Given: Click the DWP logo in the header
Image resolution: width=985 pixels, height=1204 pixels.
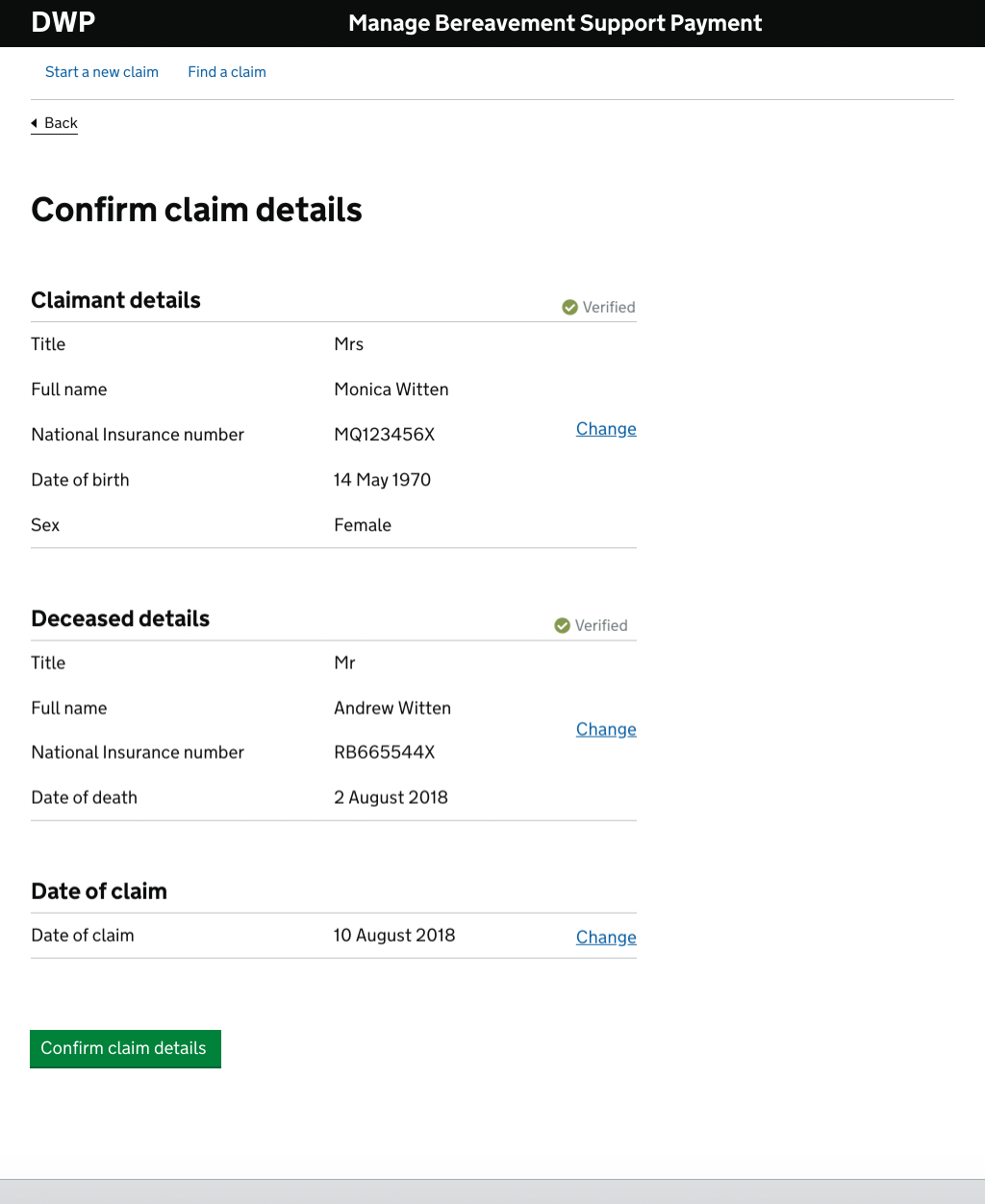Looking at the screenshot, I should (63, 22).
